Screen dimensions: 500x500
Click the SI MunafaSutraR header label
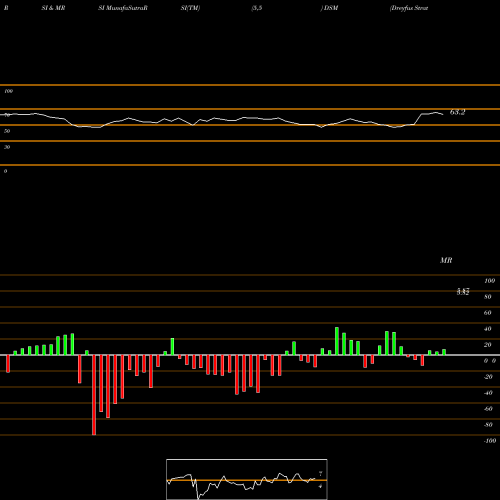(x=123, y=8)
